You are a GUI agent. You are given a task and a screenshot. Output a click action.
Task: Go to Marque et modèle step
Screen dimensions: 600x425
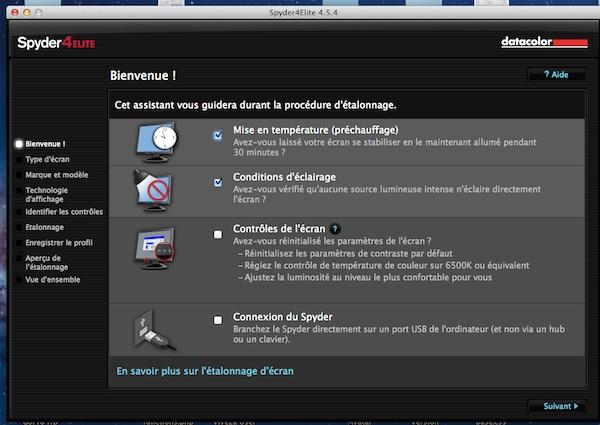[x=57, y=175]
